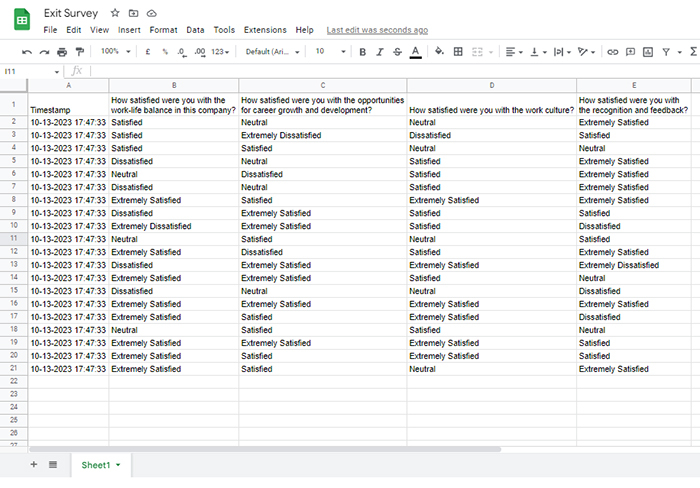
Task: Select cell B10 Extremely Dissatisfied
Action: tap(174, 226)
